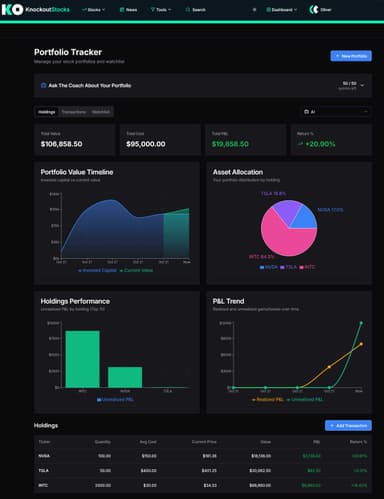The height and width of the screenshot is (499, 384).
Task: Expand the coach panel chevron
Action: [x=363, y=86]
